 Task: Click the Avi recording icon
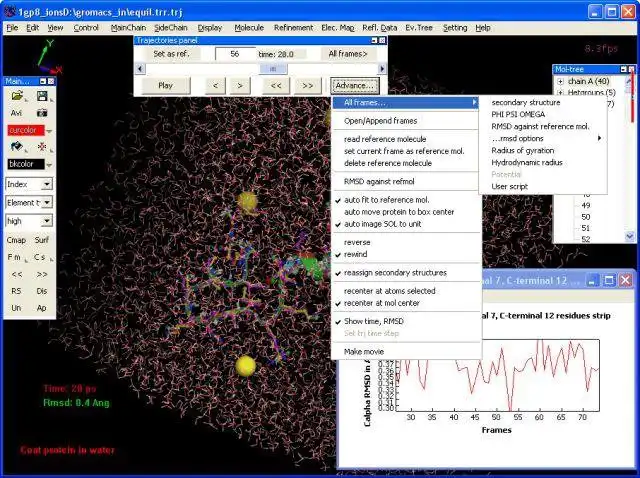point(16,113)
